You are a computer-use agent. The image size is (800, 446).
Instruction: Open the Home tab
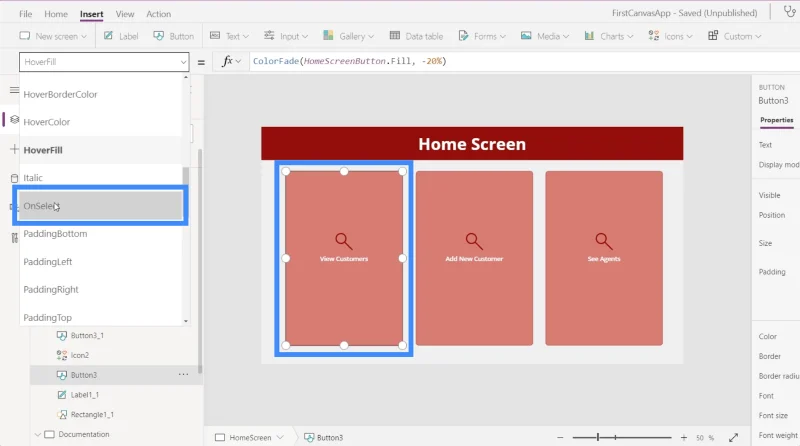56,14
